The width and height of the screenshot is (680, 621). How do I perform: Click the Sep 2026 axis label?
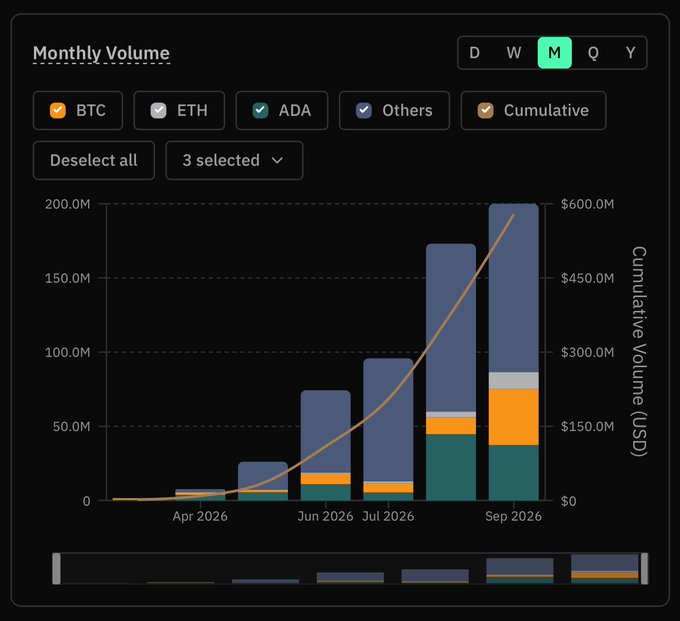pos(513,516)
